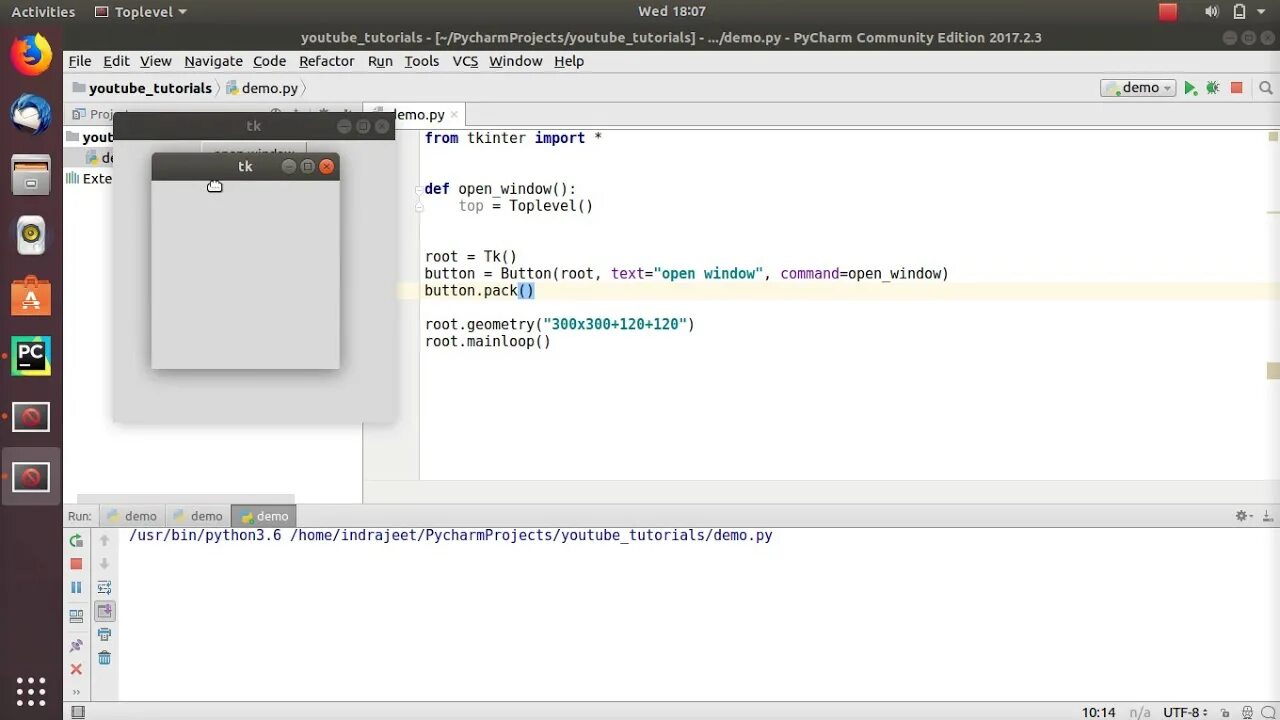Image resolution: width=1280 pixels, height=720 pixels.
Task: Run demo with green play button
Action: coord(1190,88)
